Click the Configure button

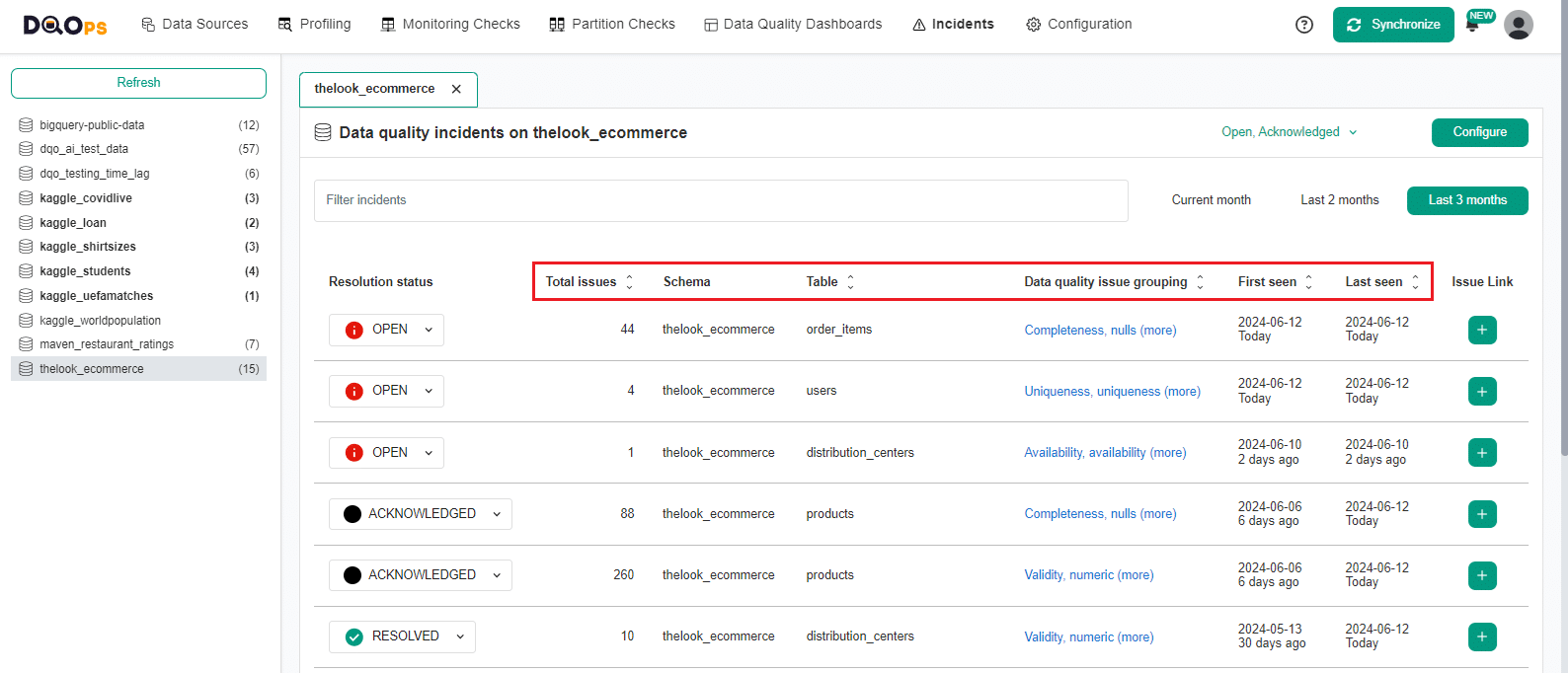(x=1480, y=132)
